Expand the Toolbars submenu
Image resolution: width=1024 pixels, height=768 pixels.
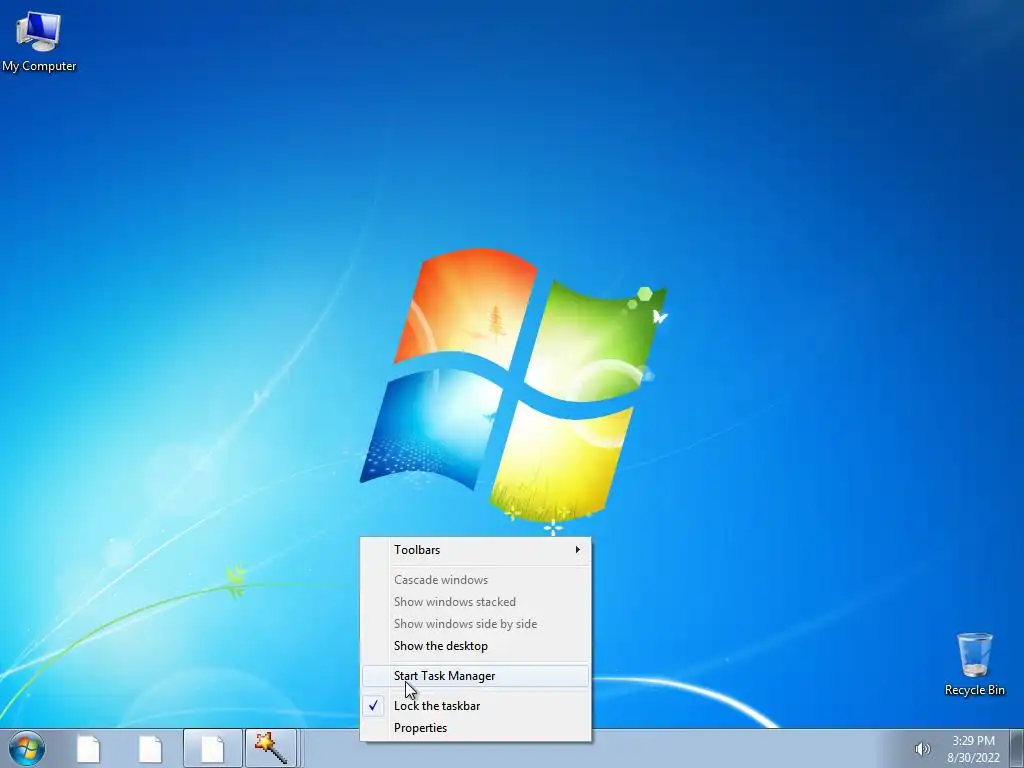[x=475, y=550]
